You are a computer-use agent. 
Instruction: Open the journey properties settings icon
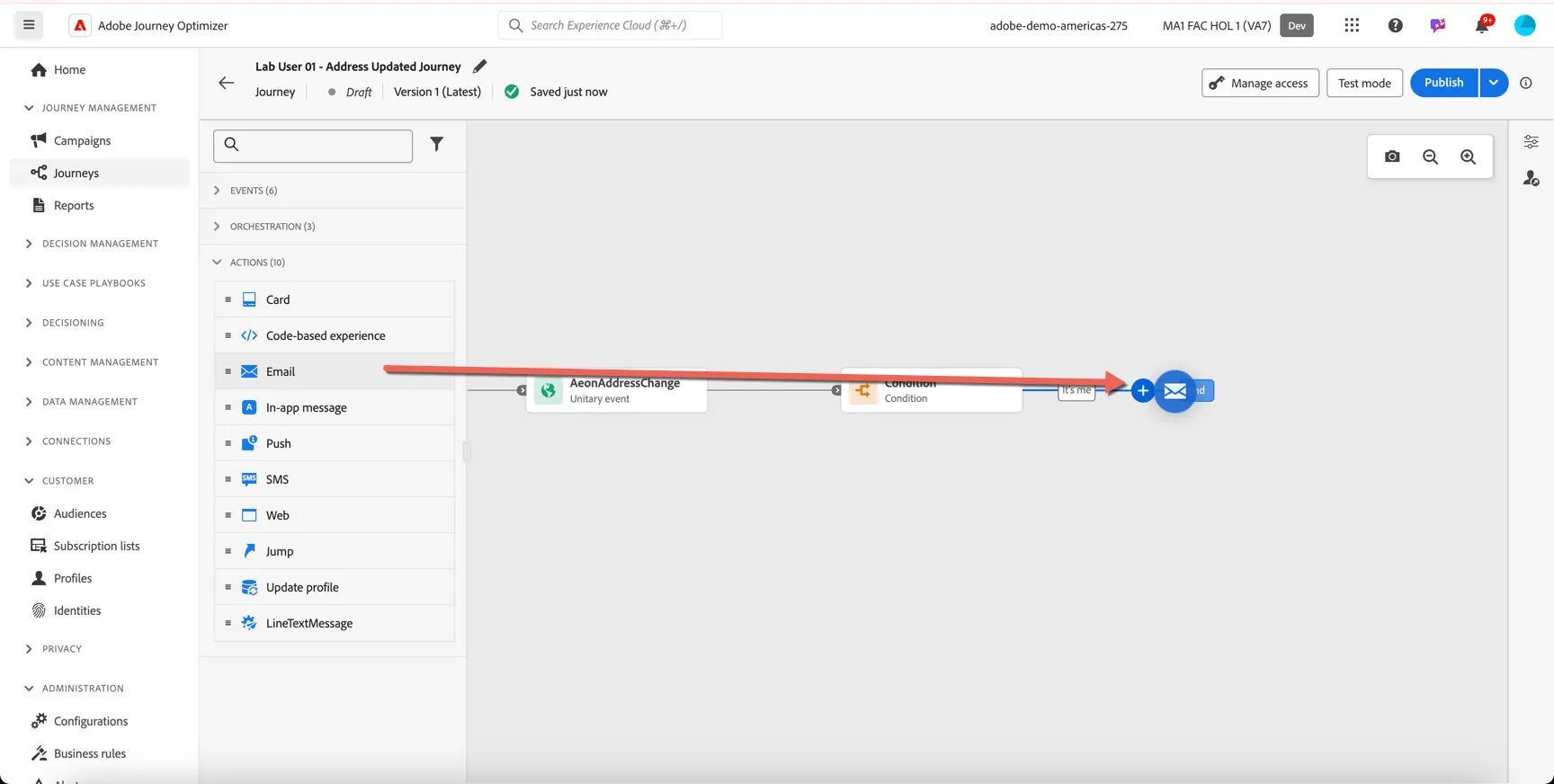(x=1531, y=142)
